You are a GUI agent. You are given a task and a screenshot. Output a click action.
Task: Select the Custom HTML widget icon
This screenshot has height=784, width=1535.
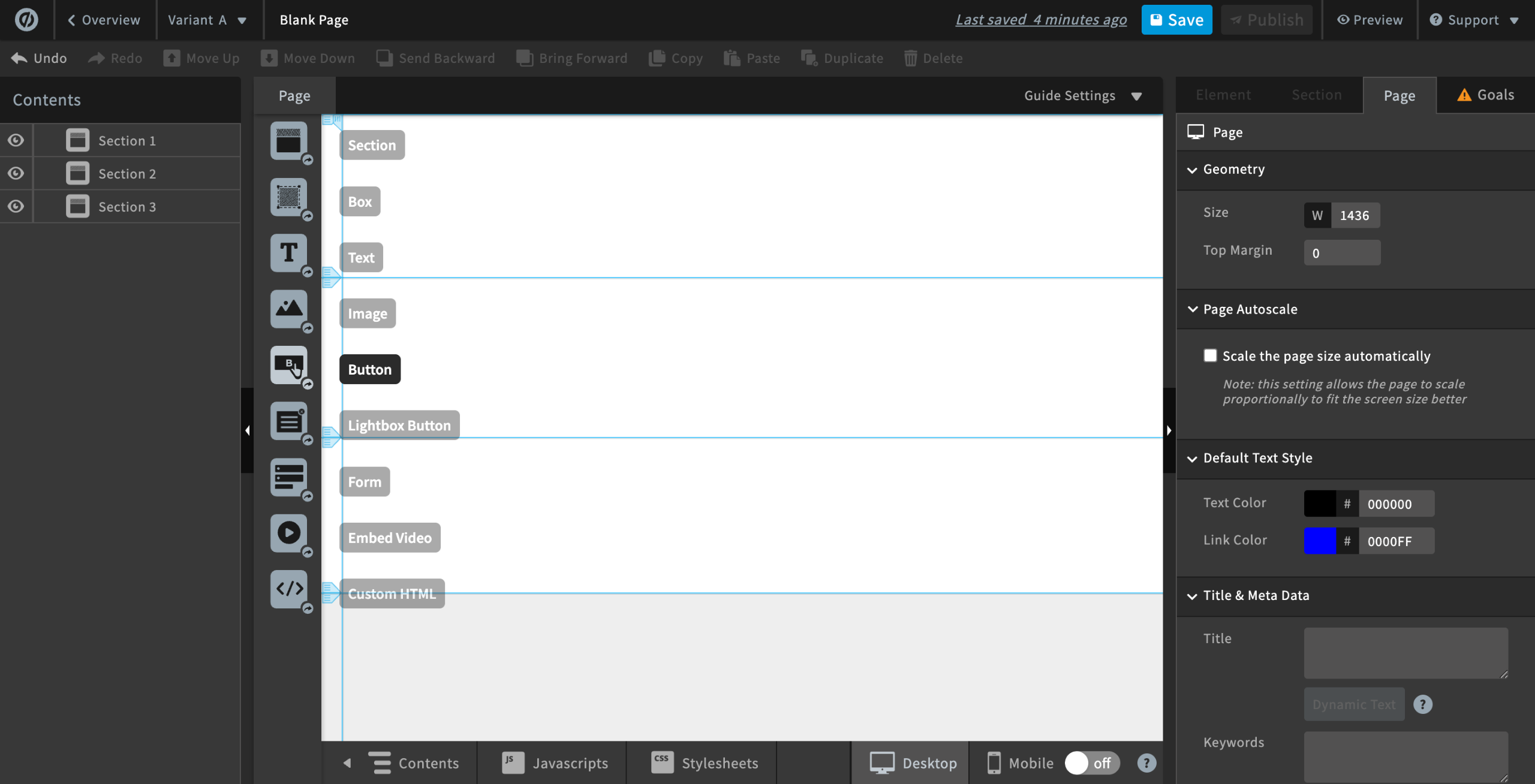[288, 589]
